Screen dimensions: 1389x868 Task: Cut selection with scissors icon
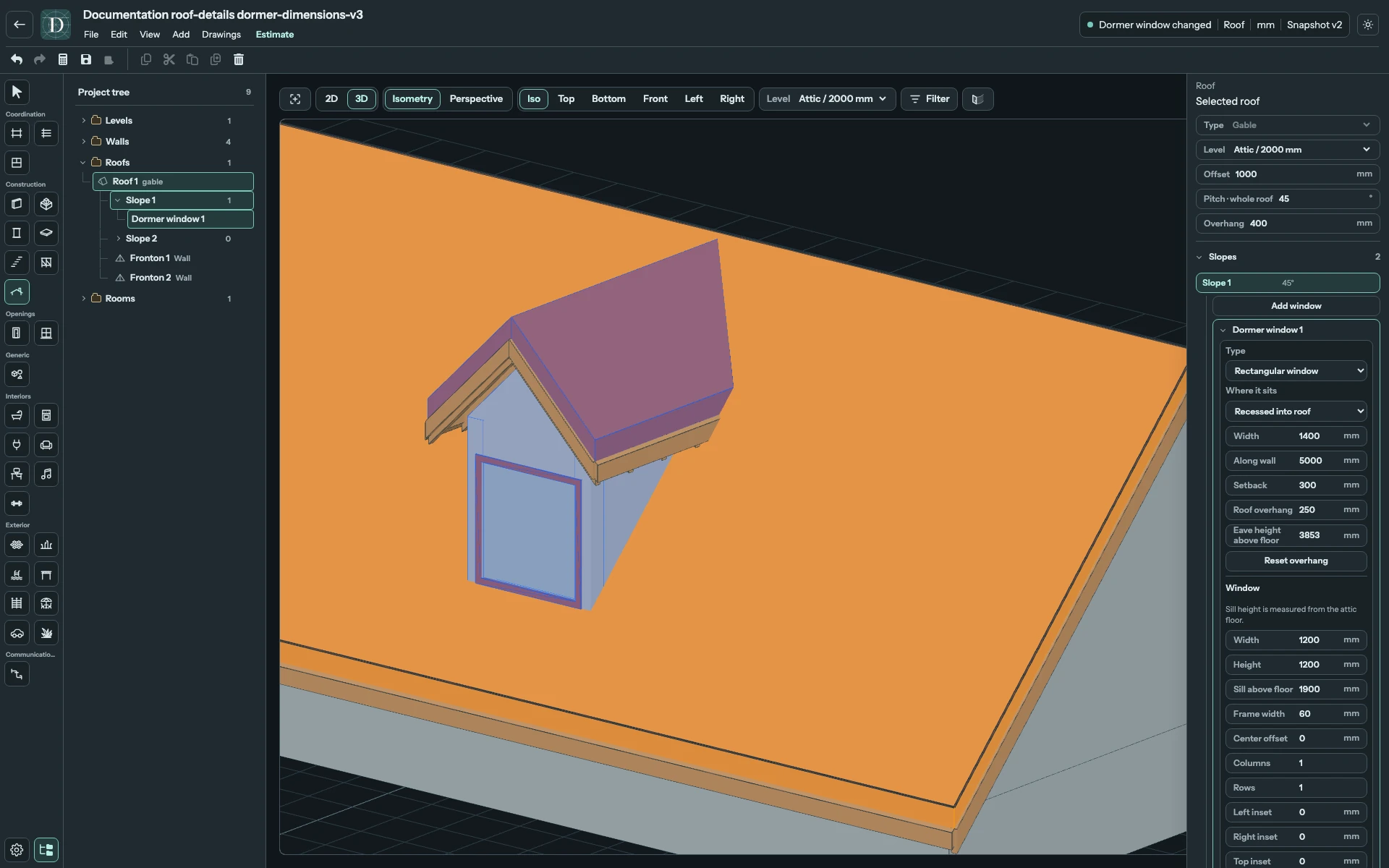coord(169,59)
